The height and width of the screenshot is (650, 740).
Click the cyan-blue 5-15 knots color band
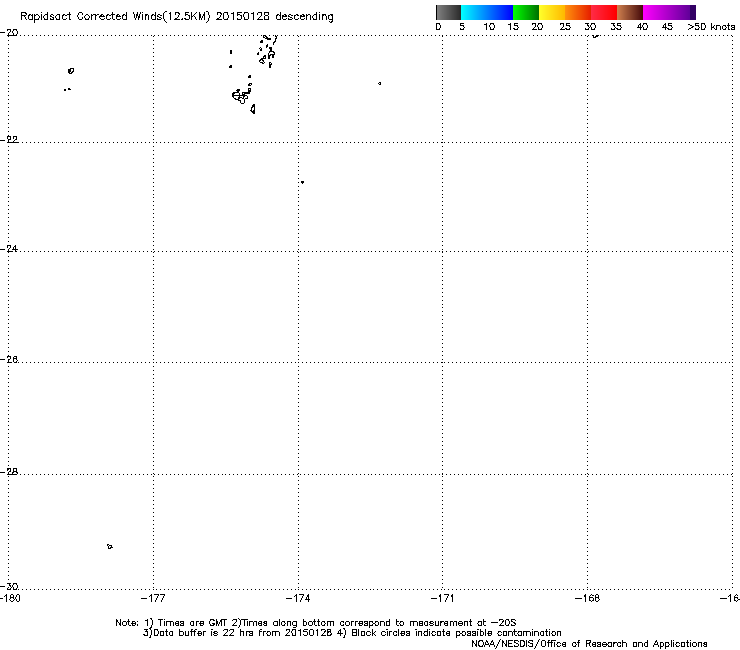(x=487, y=12)
